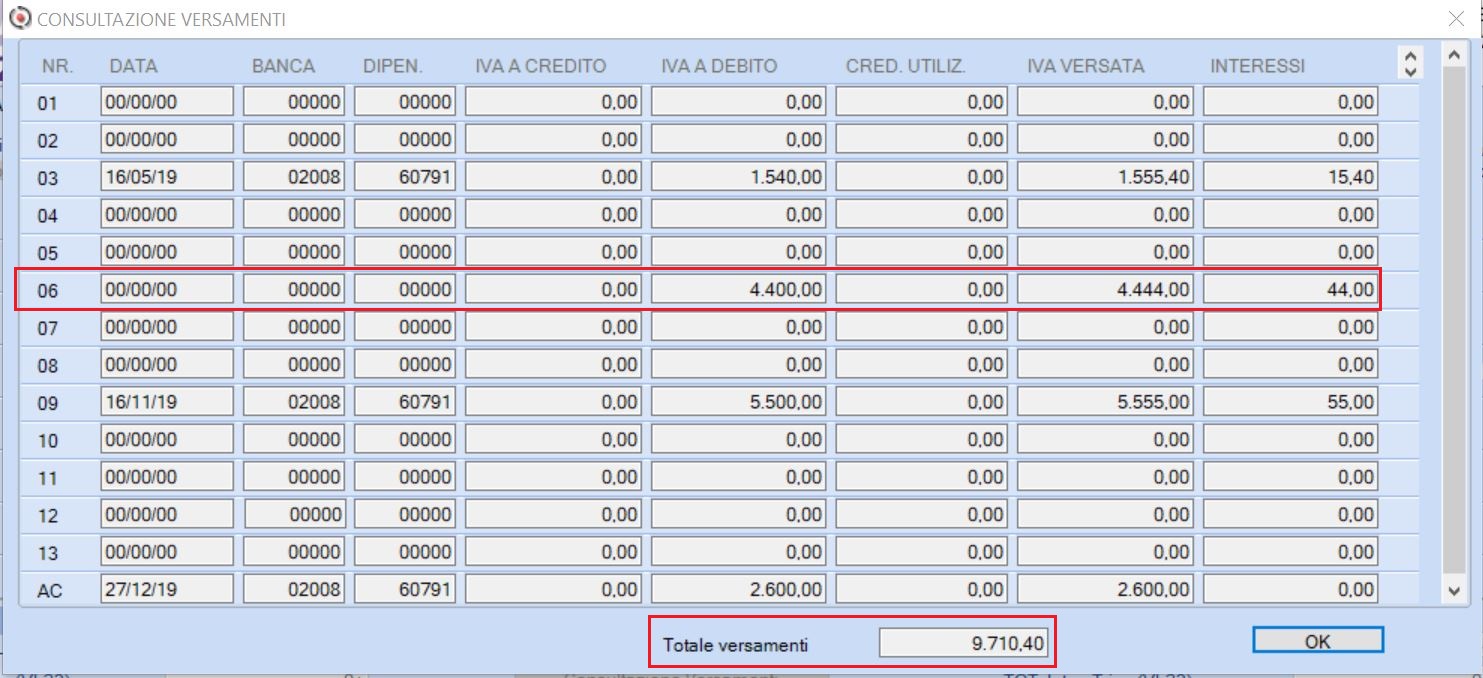Click OK to close the versamenti dialog
This screenshot has height=678, width=1483.
point(1317,641)
